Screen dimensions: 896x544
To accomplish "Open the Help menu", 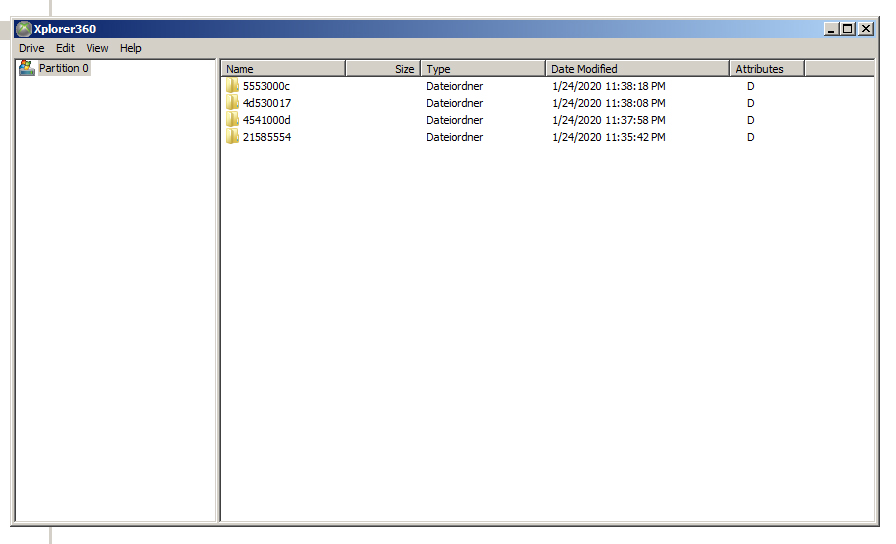I will tap(130, 48).
